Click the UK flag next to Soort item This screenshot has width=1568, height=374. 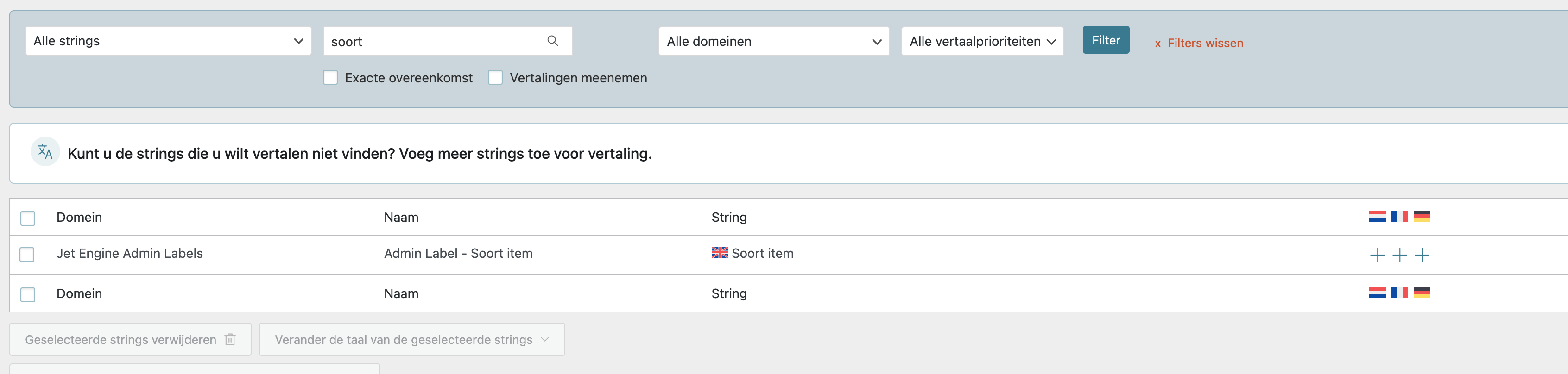pos(720,252)
